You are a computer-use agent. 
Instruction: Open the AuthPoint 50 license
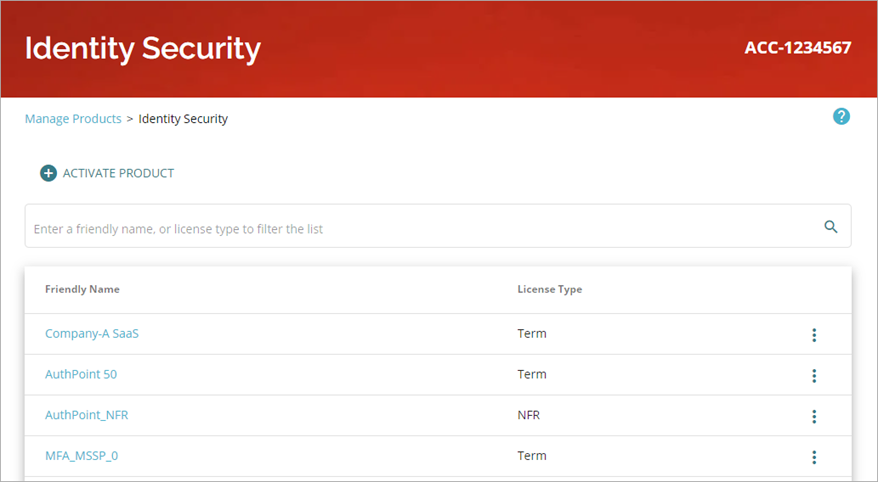coord(81,374)
